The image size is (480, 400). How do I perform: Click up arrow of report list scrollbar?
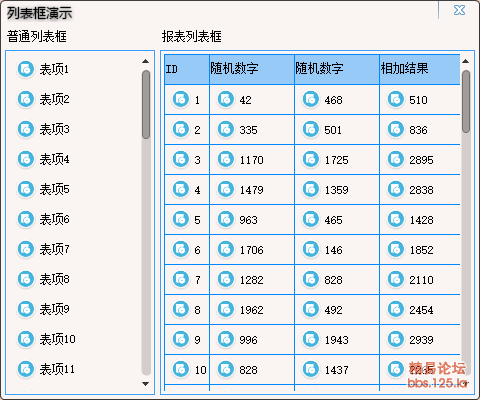click(466, 61)
